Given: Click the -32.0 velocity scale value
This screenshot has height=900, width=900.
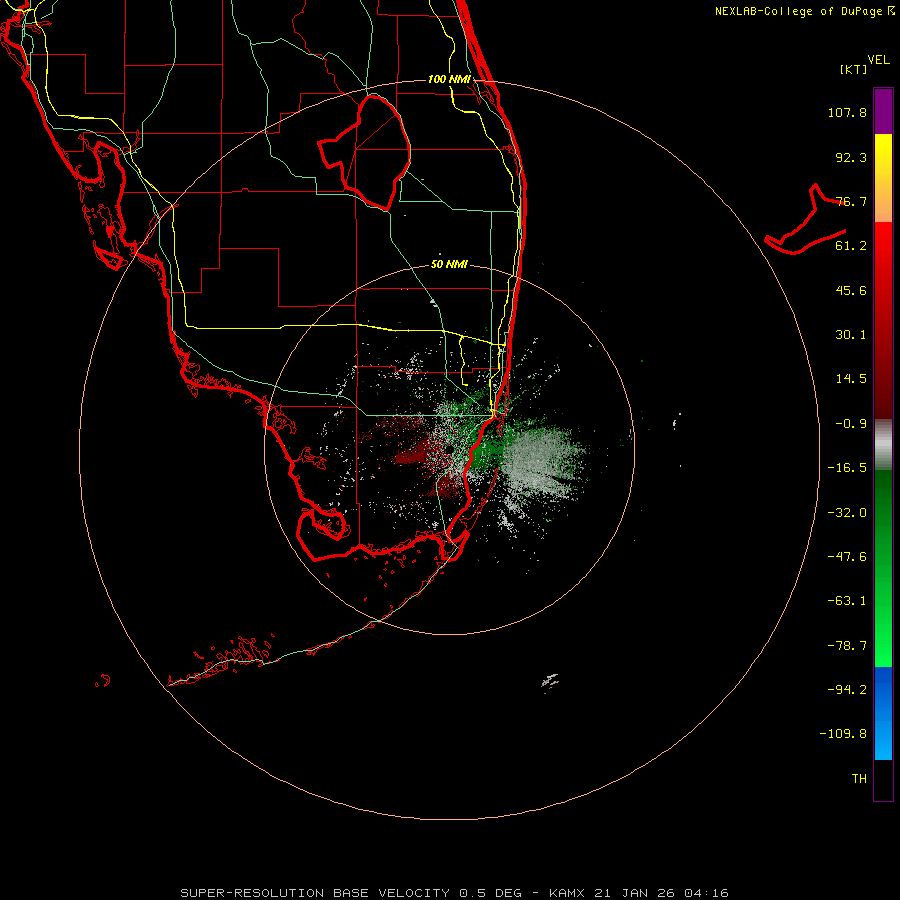Looking at the screenshot, I should click(847, 513).
